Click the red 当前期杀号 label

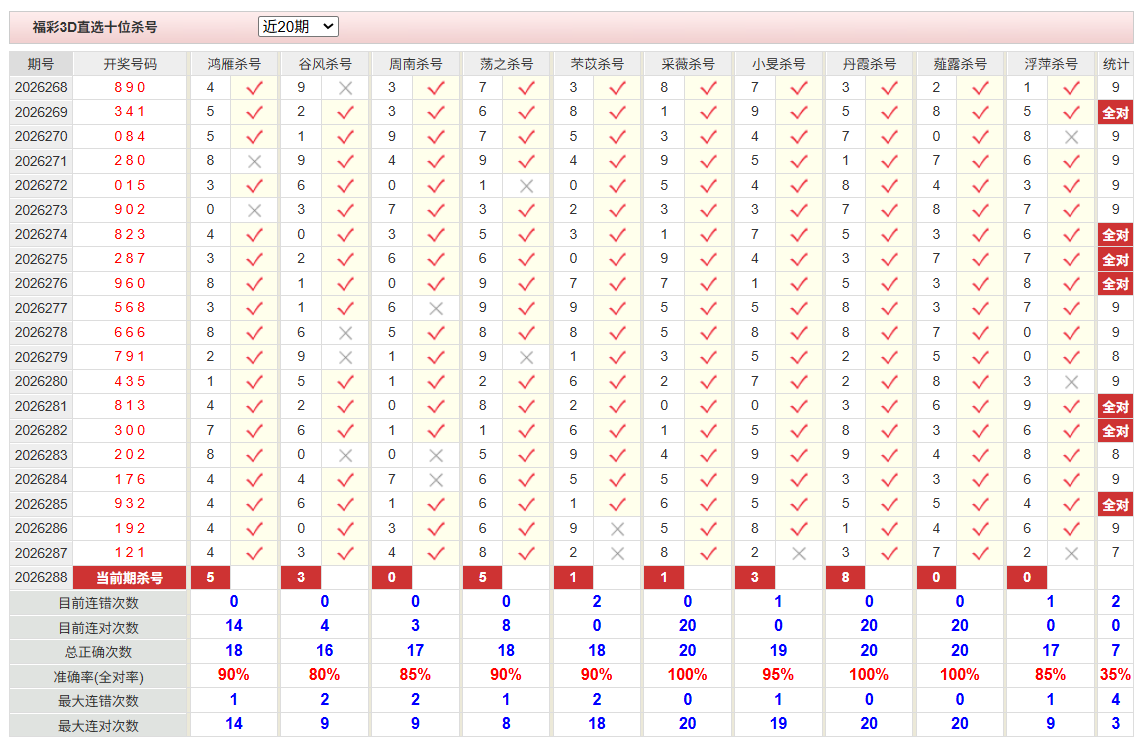click(x=130, y=578)
